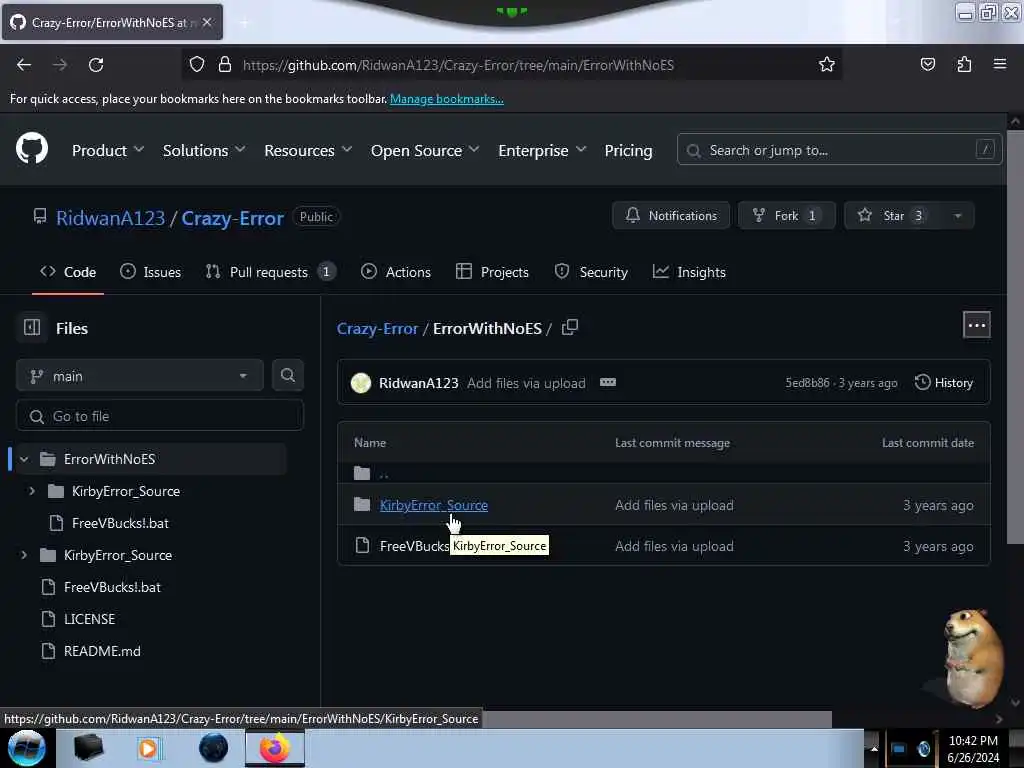Fork the repository with Fork button
The height and width of the screenshot is (768, 1024).
click(786, 216)
